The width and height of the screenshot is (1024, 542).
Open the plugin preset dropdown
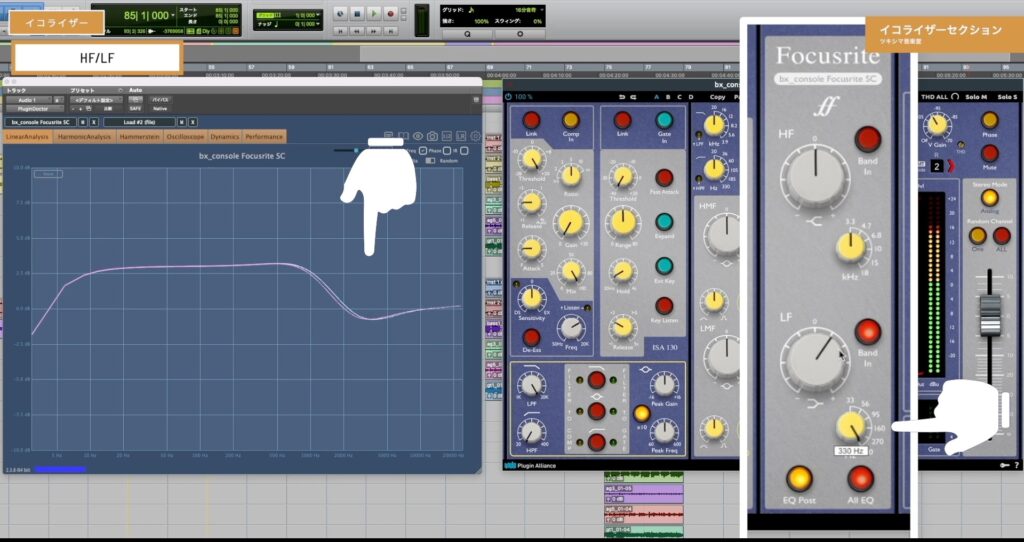97,100
